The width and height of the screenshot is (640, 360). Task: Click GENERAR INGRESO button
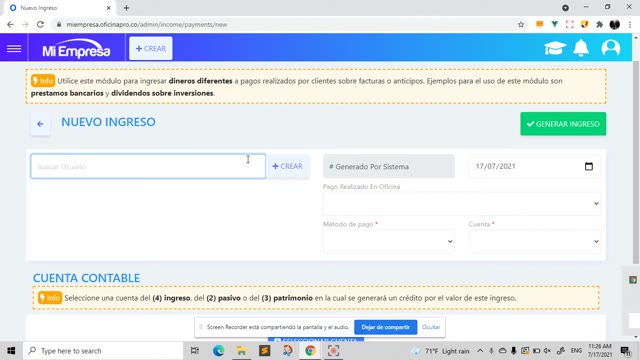563,124
